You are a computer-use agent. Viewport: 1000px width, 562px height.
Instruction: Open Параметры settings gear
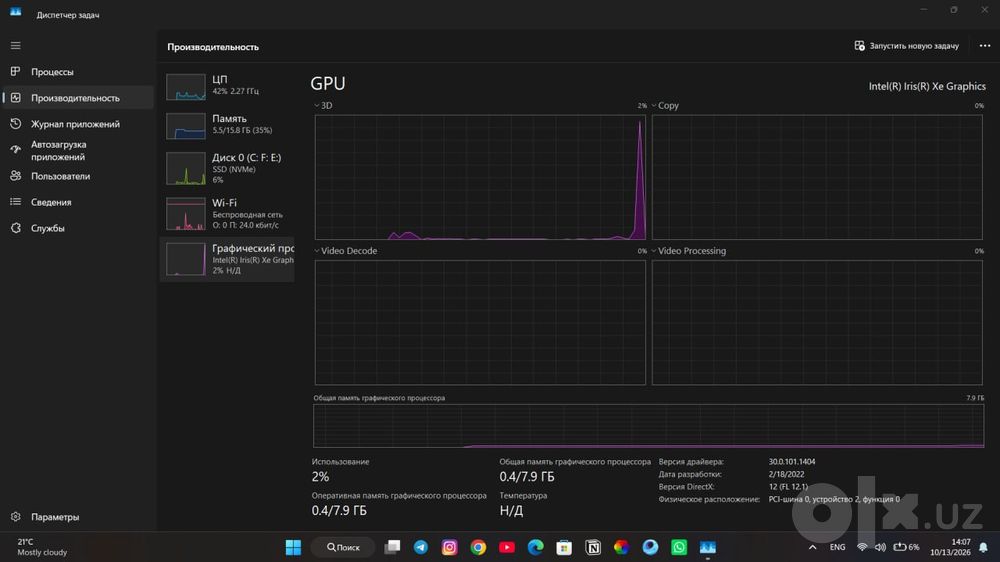coord(15,517)
